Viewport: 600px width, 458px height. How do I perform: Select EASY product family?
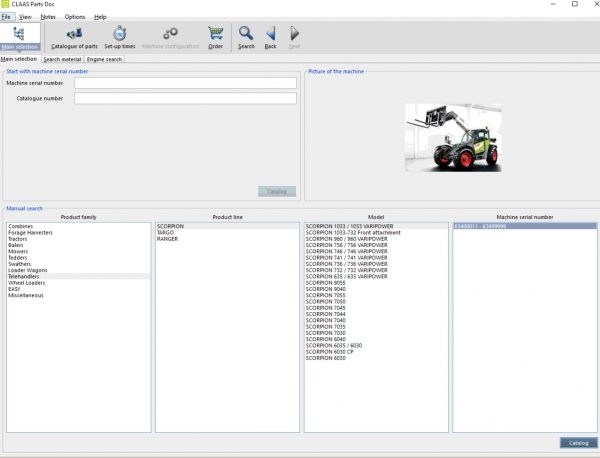point(78,289)
